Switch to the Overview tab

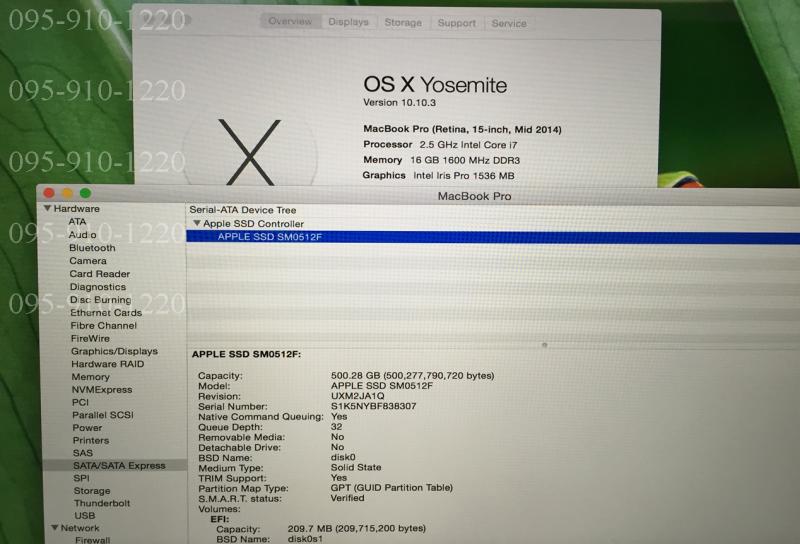(290, 21)
